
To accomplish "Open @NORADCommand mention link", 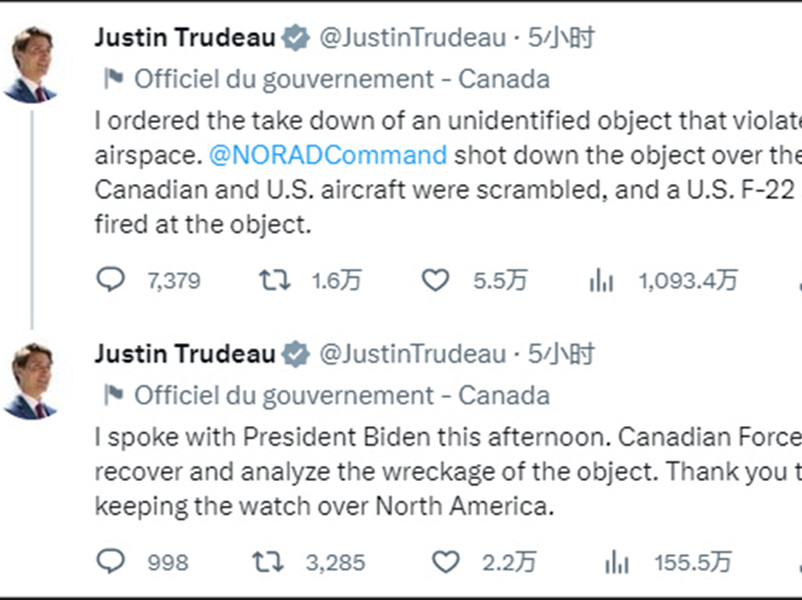I will point(328,155).
